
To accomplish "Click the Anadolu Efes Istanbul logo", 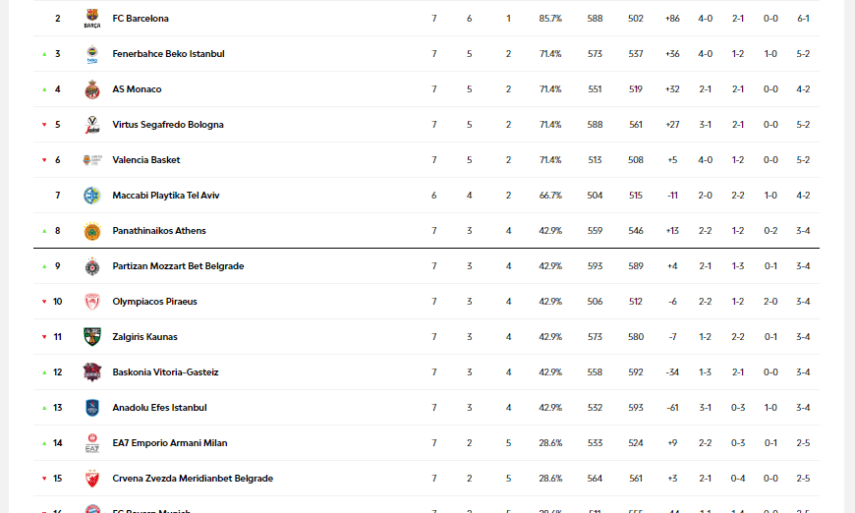I will click(92, 407).
